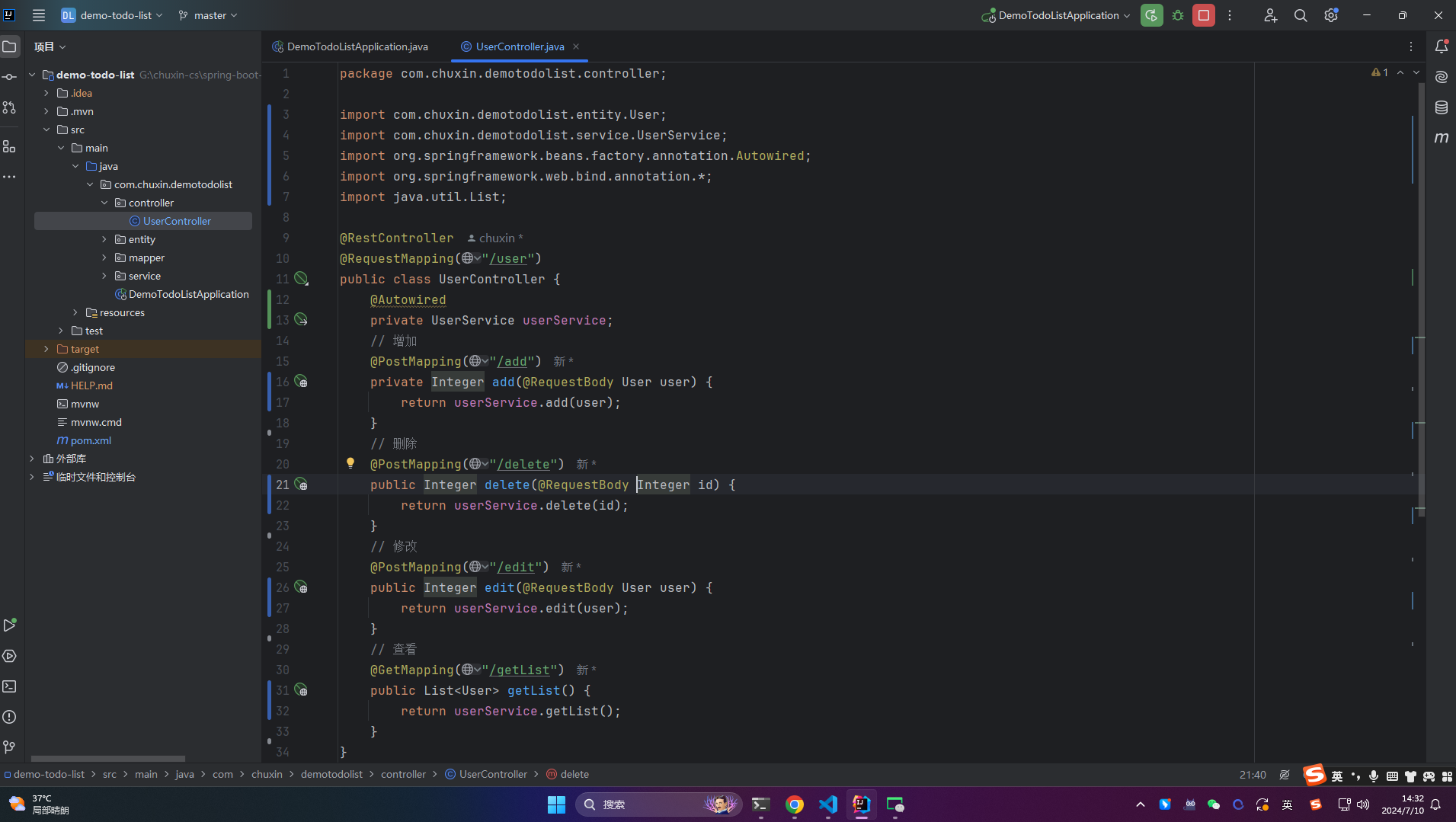1456x822 pixels.
Task: Open the Windows Start menu
Action: tap(556, 804)
